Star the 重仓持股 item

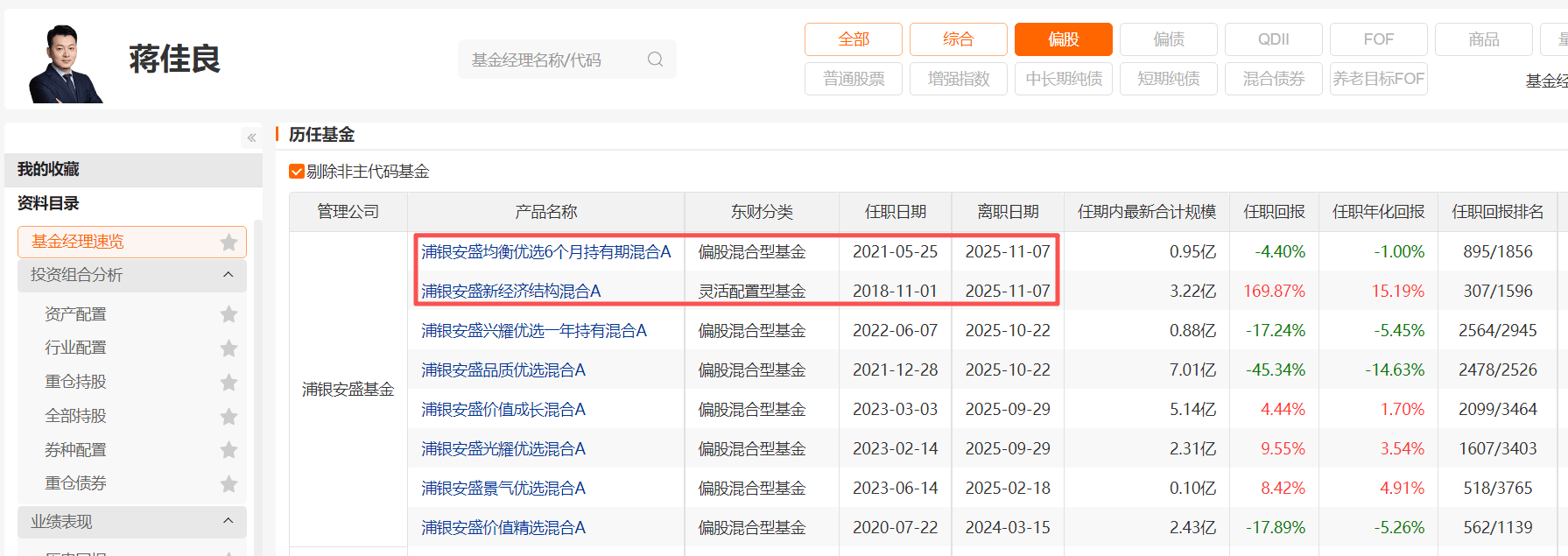229,383
